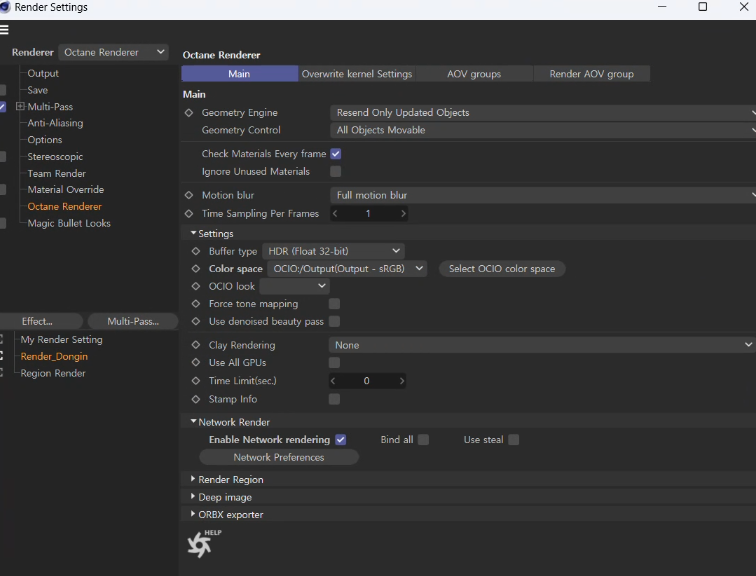The width and height of the screenshot is (756, 576).
Task: Switch to the Main tab
Action: click(x=240, y=74)
